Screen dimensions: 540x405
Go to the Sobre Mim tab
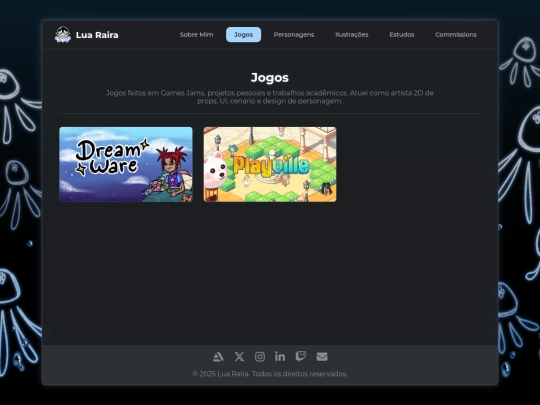click(x=196, y=34)
